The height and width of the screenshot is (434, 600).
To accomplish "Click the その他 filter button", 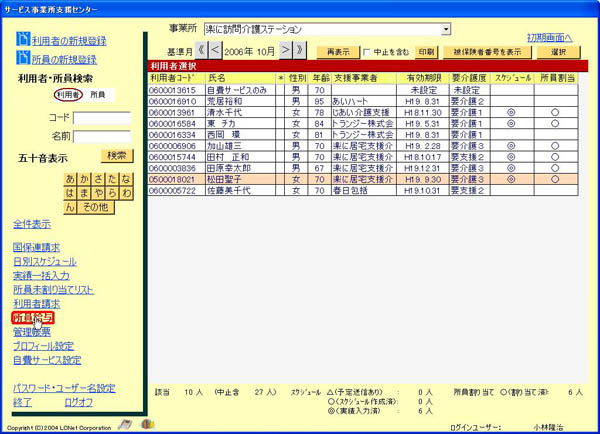I will click(96, 207).
